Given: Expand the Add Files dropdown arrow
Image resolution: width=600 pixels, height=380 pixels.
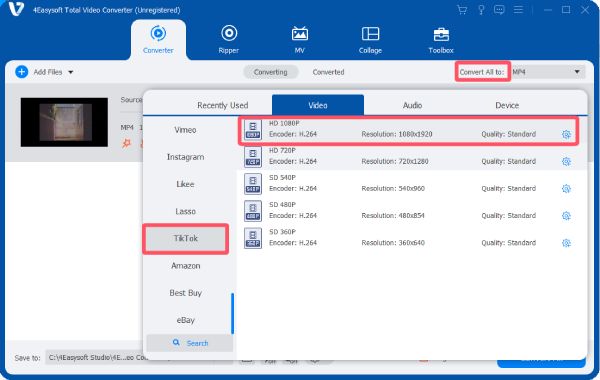Looking at the screenshot, I should [71, 72].
